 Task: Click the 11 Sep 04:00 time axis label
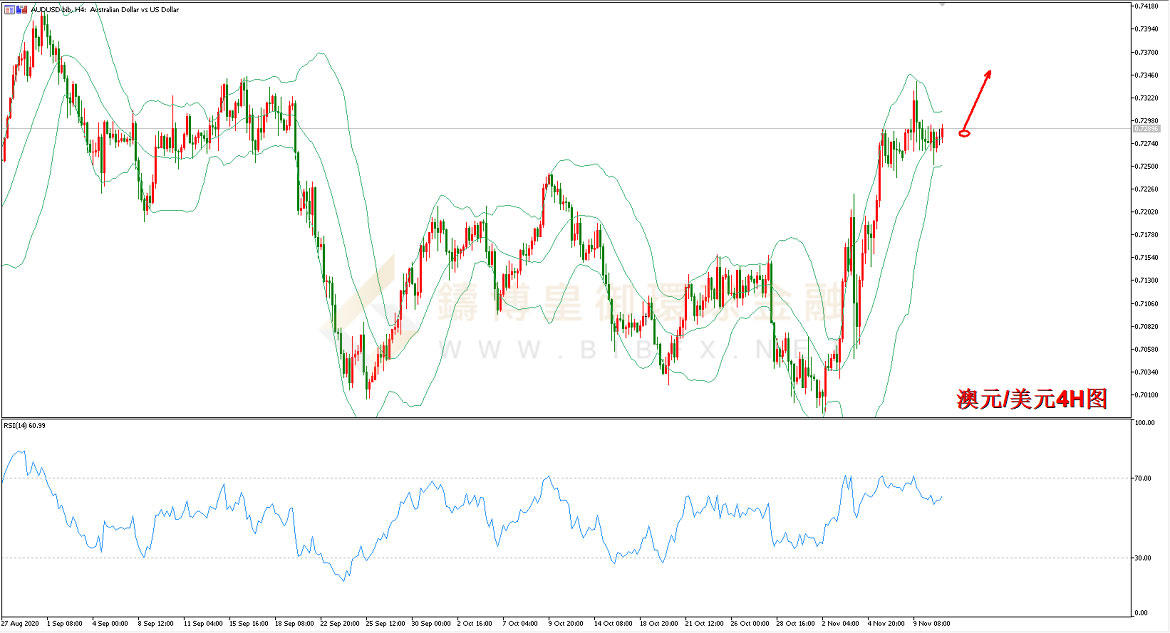203,623
